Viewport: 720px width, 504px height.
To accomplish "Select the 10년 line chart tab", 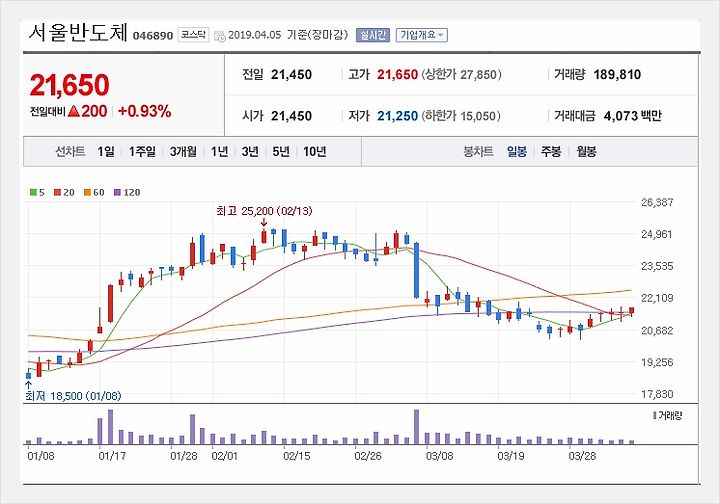I will tap(315, 151).
